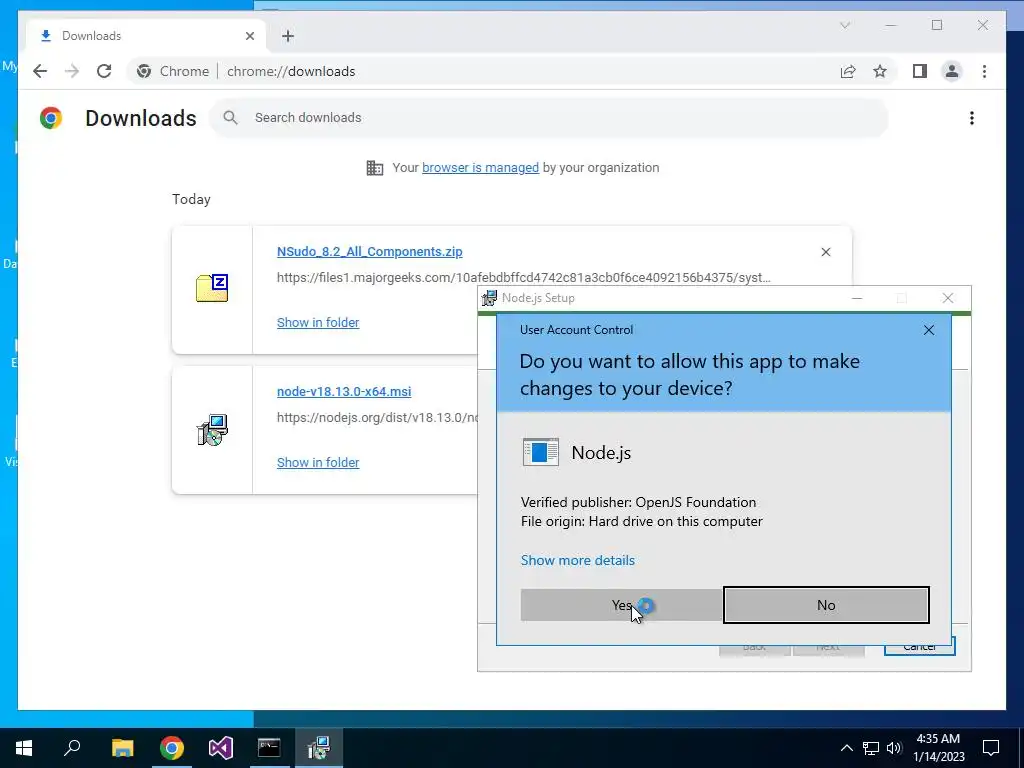Toggle Chrome side panel
The height and width of the screenshot is (768, 1024).
[920, 71]
